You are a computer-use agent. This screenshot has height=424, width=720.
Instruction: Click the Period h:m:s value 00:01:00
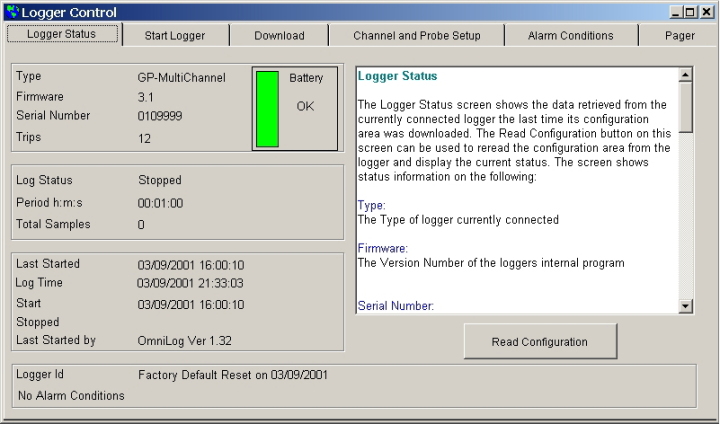coord(160,203)
